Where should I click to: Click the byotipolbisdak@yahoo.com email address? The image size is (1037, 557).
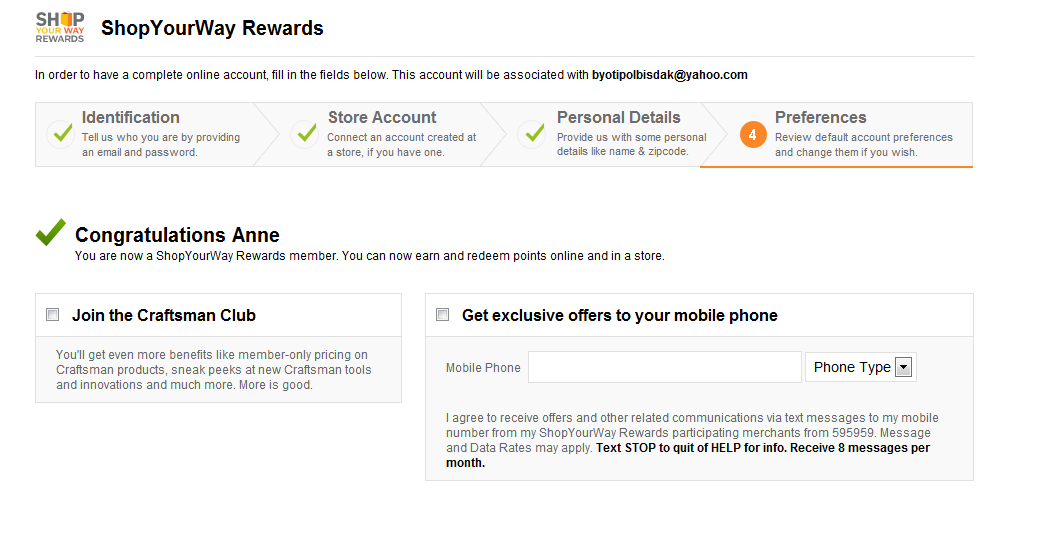click(x=669, y=75)
